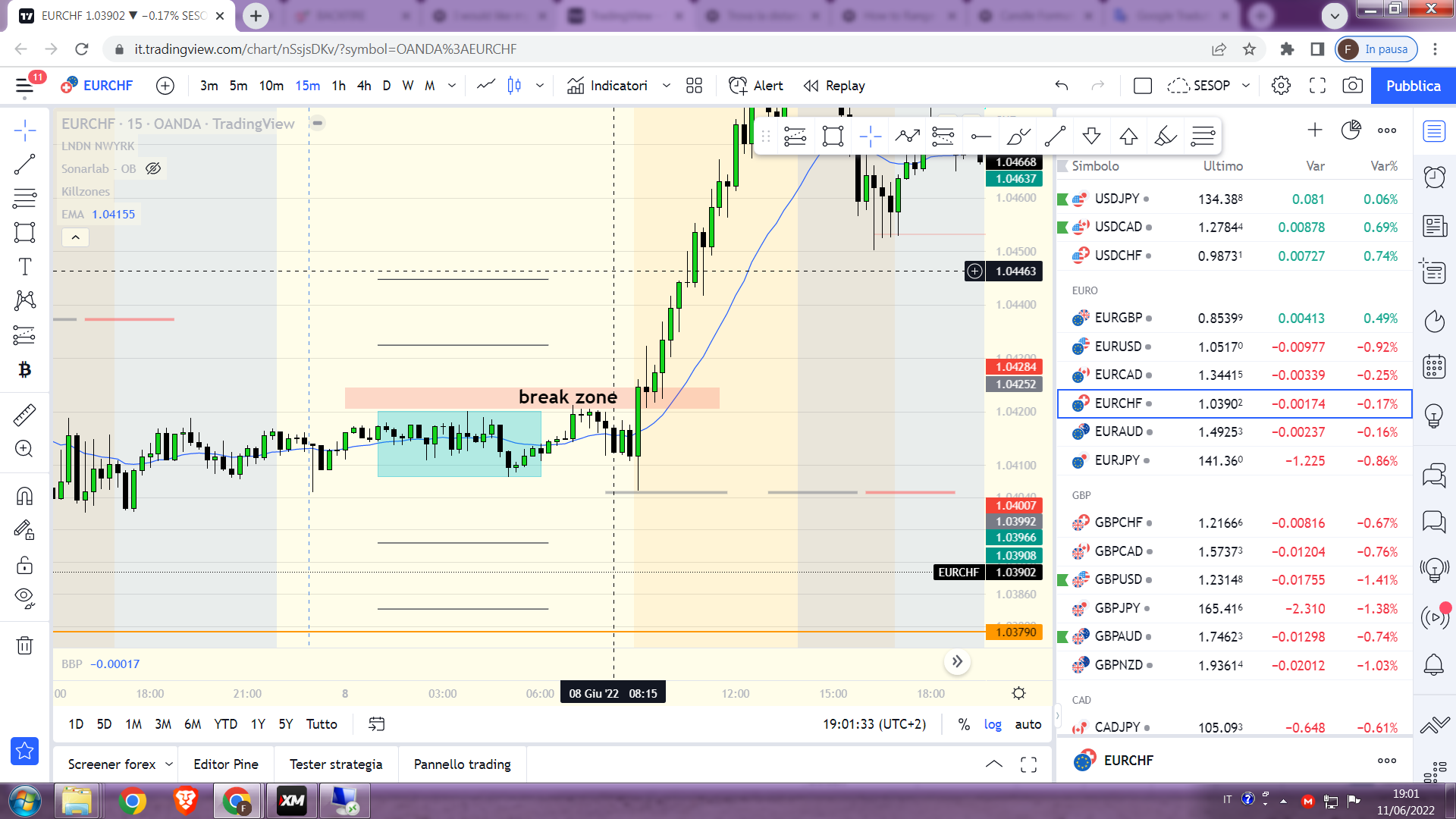
Task: Select the daily D timeframe
Action: pos(387,86)
